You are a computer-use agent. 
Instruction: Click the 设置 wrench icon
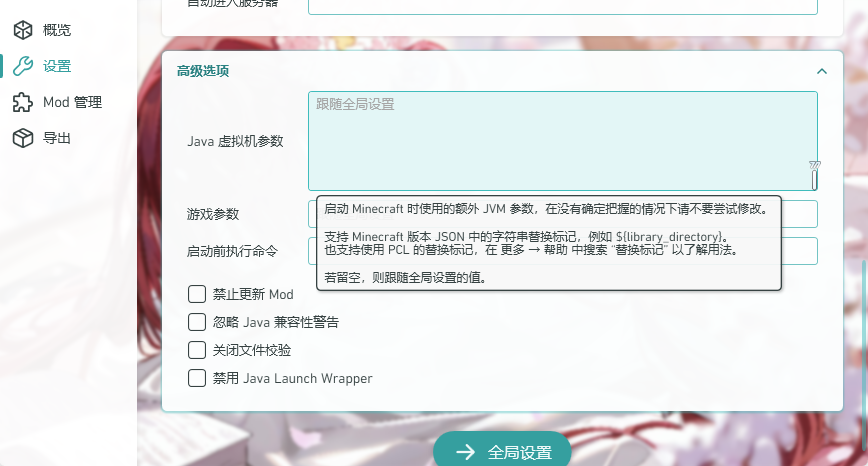23,66
